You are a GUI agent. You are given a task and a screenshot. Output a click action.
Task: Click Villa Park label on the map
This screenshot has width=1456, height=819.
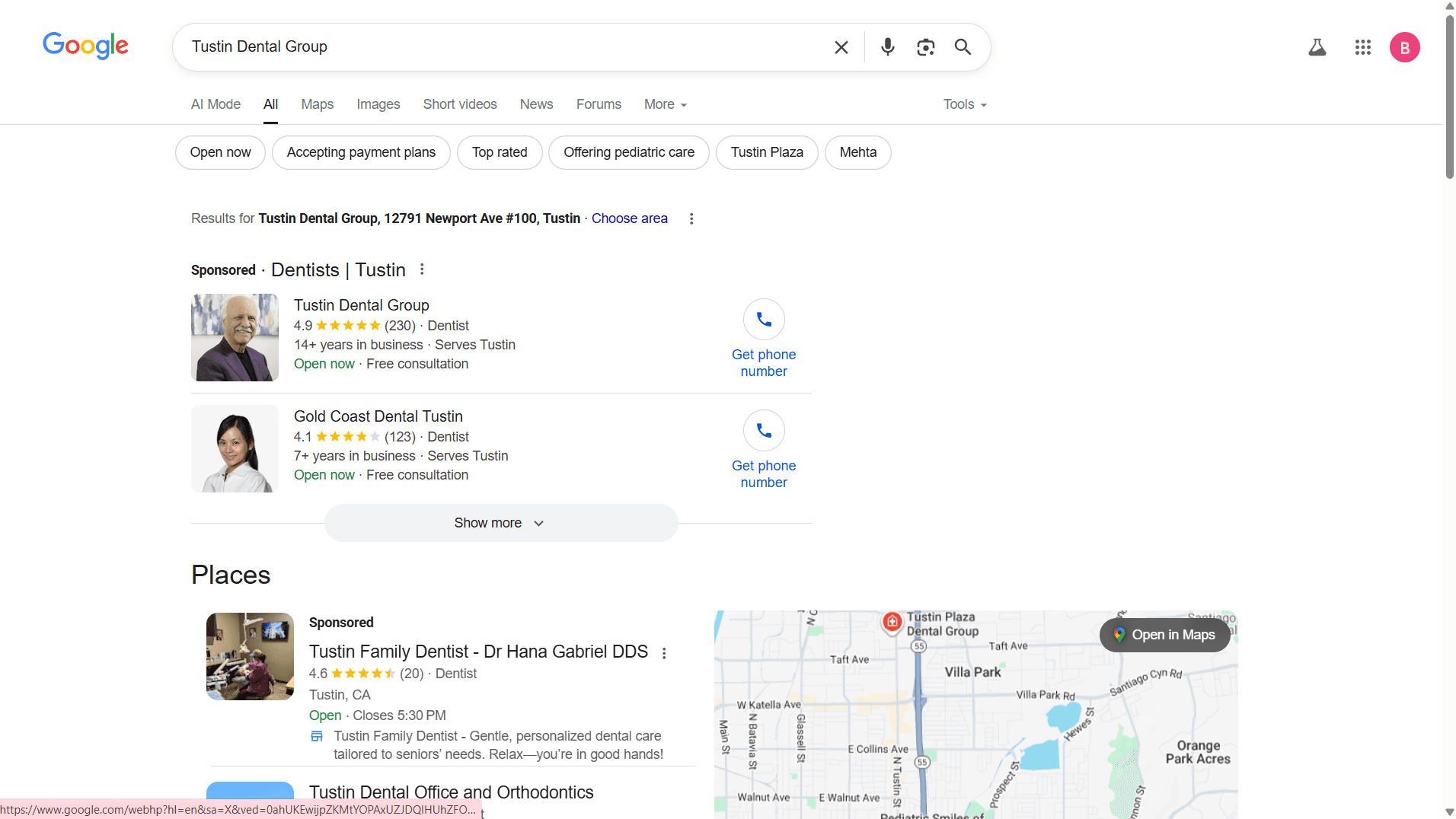(972, 672)
